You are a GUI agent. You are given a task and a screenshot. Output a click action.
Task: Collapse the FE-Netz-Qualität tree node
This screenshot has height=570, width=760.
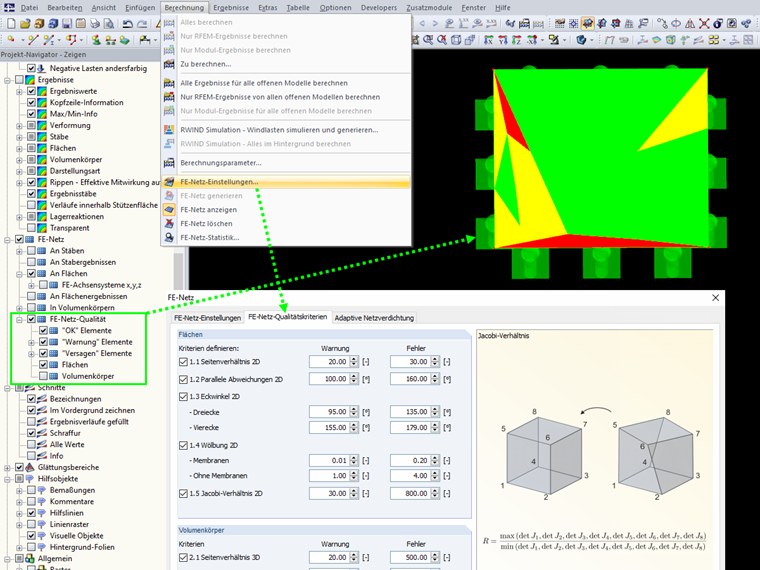(19, 319)
